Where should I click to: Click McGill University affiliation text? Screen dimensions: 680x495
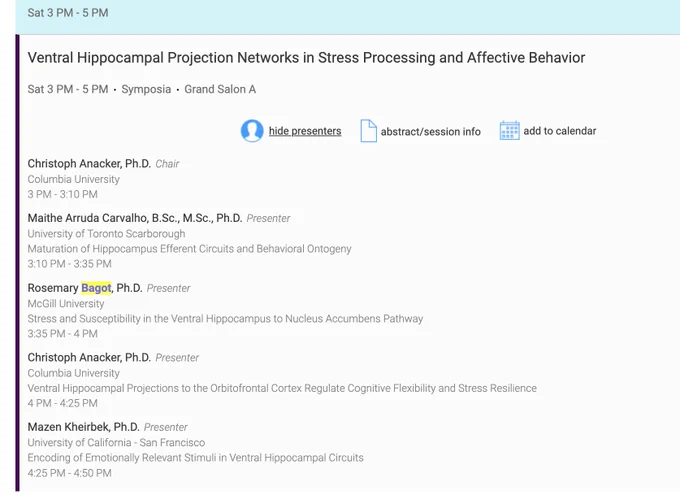point(66,304)
